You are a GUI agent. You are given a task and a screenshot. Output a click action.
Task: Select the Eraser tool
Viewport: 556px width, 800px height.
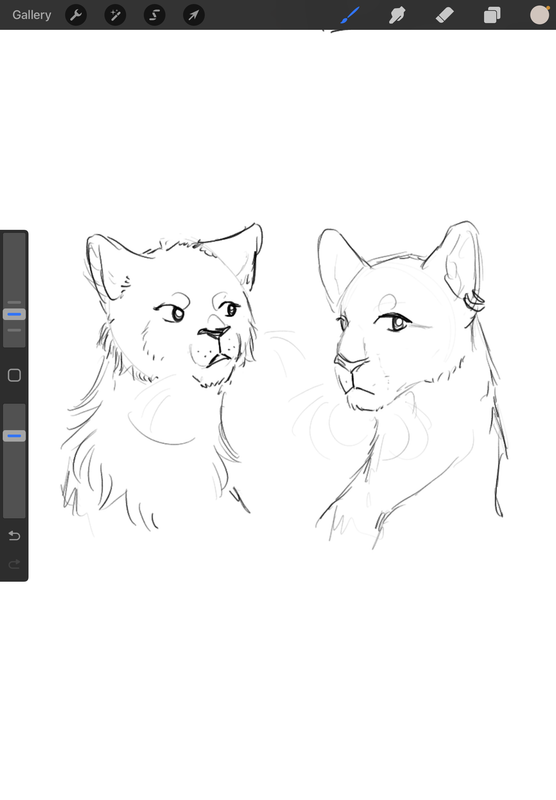445,15
